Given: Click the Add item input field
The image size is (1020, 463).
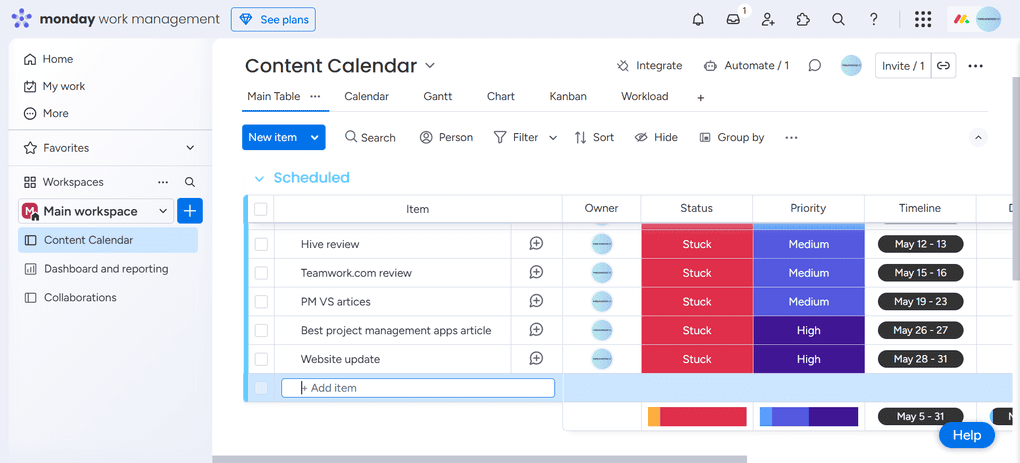Looking at the screenshot, I should 418,388.
